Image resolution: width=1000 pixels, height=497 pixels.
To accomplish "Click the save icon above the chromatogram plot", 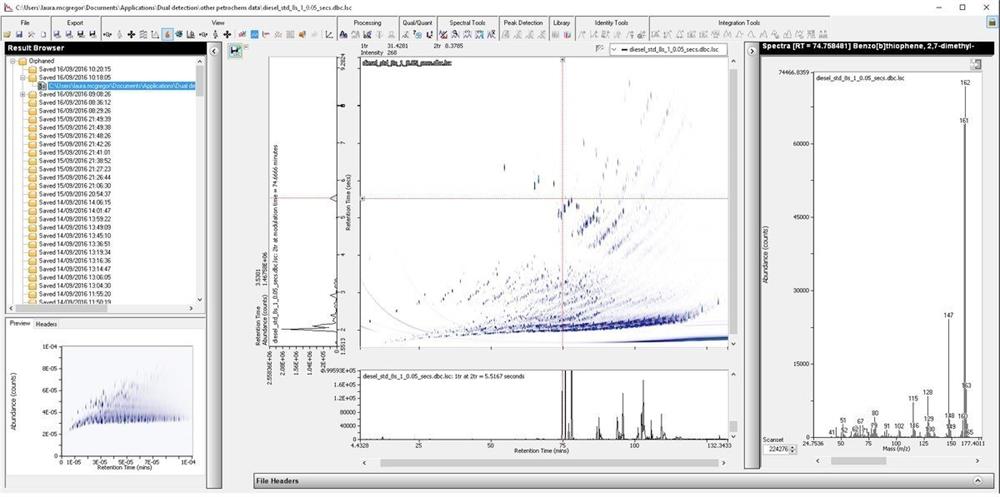I will pyautogui.click(x=235, y=51).
